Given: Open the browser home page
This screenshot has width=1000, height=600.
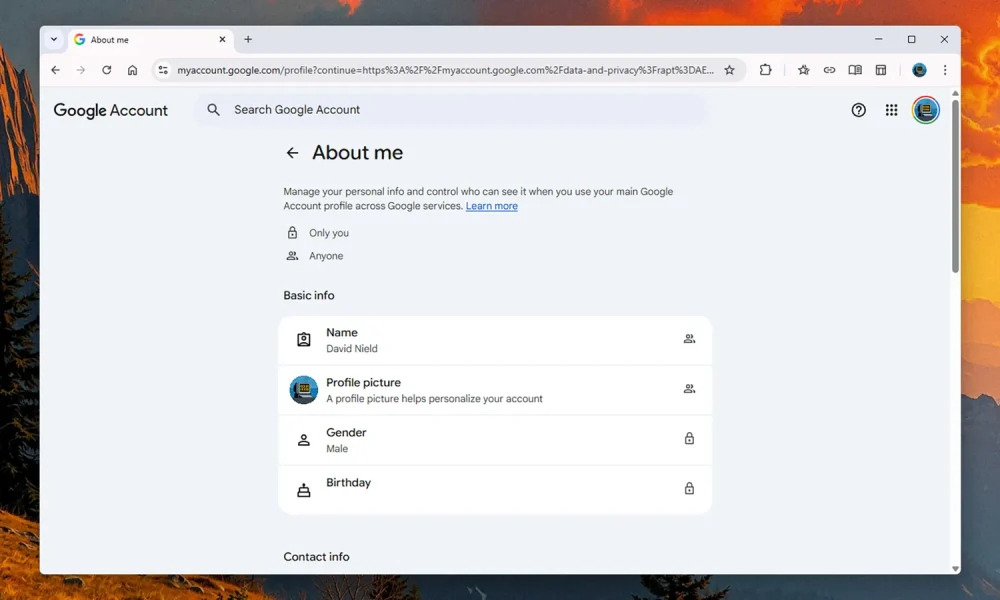Looking at the screenshot, I should click(x=132, y=70).
